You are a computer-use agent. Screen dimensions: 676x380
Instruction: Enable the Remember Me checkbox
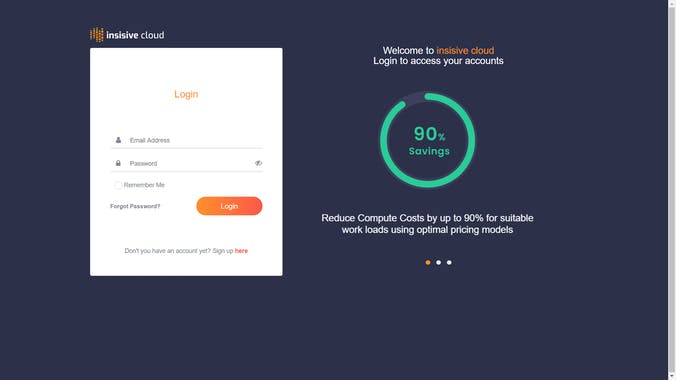point(118,185)
